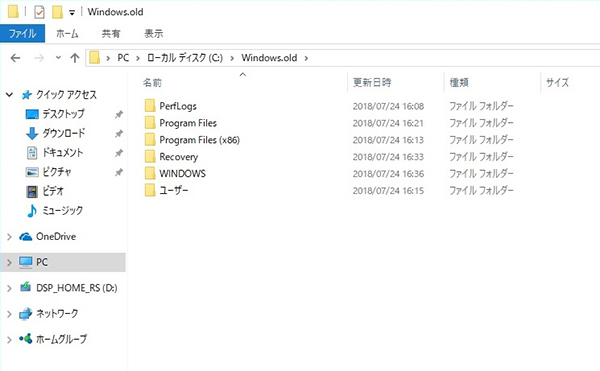
Task: Click ローカル ディスク (C:) in the breadcrumb
Action: 185,58
